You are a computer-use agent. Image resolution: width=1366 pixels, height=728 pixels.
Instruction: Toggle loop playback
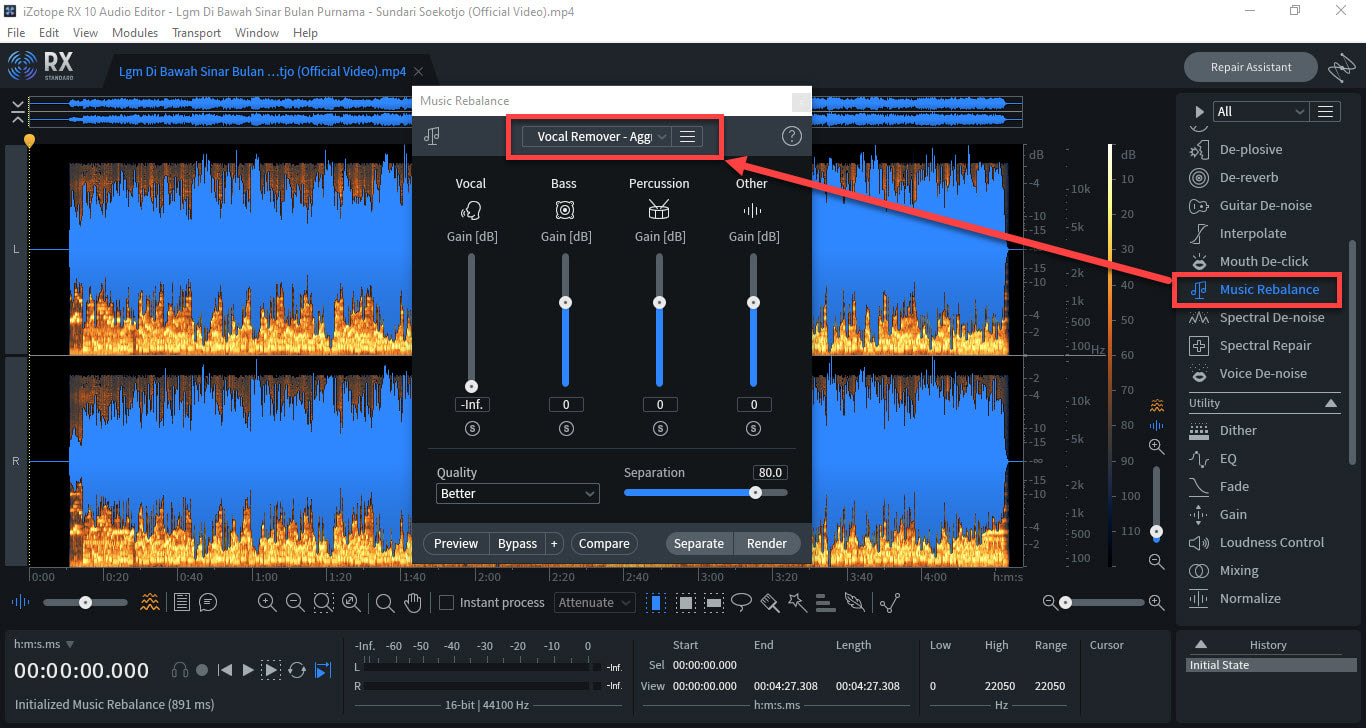coord(297,670)
